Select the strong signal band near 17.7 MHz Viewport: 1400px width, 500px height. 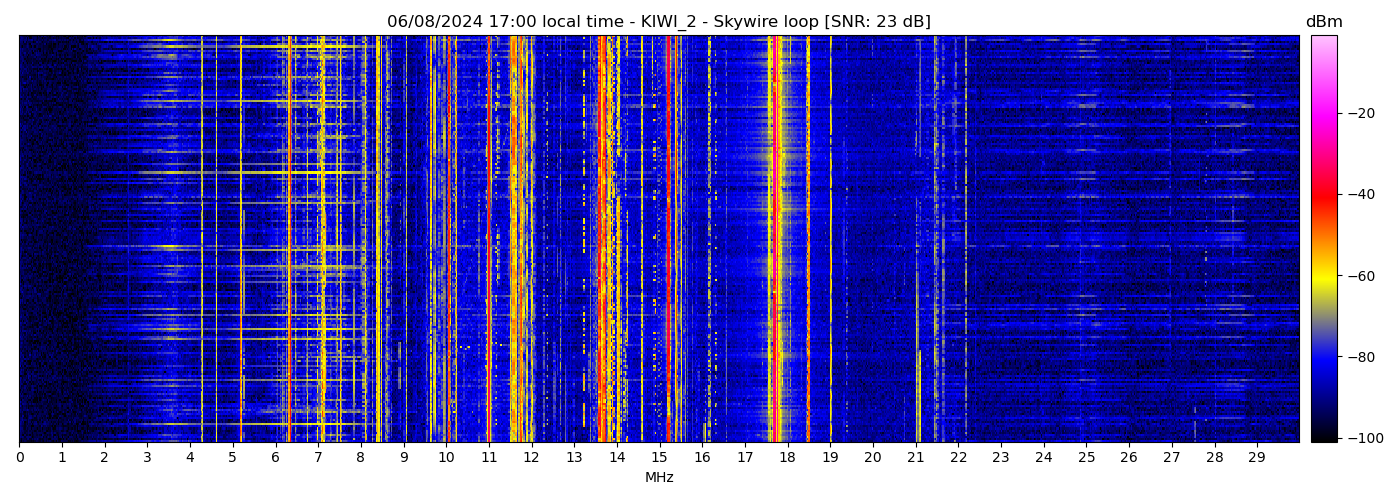pyautogui.click(x=775, y=240)
